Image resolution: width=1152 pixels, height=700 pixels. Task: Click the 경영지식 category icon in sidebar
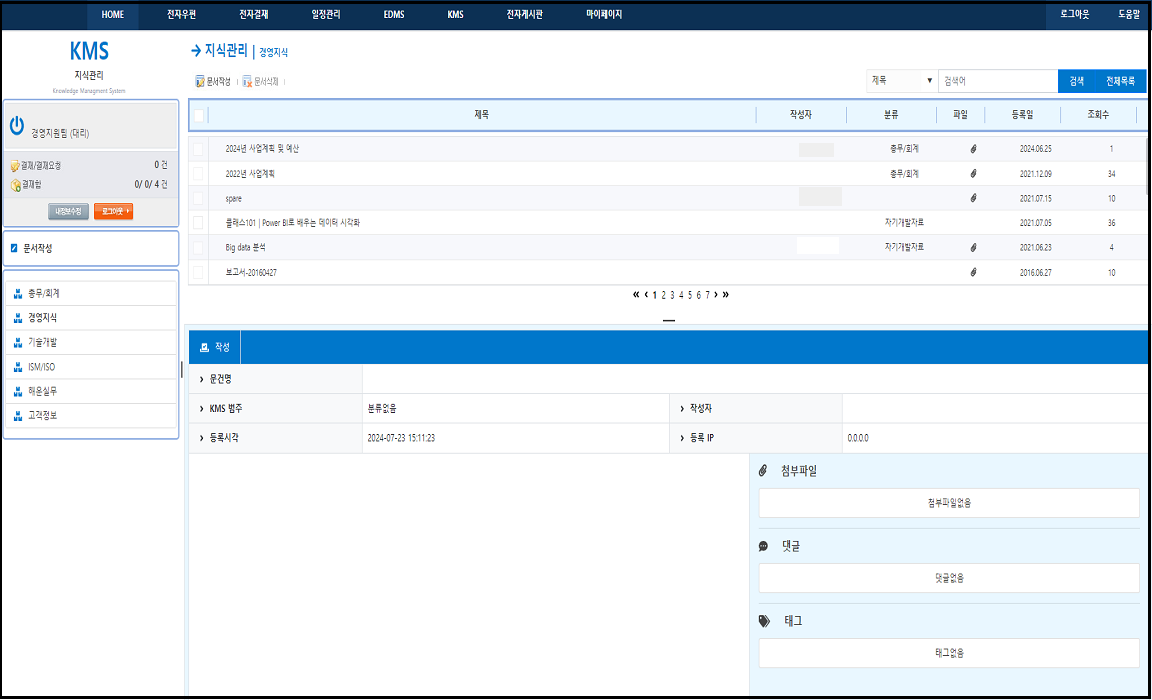(18, 318)
